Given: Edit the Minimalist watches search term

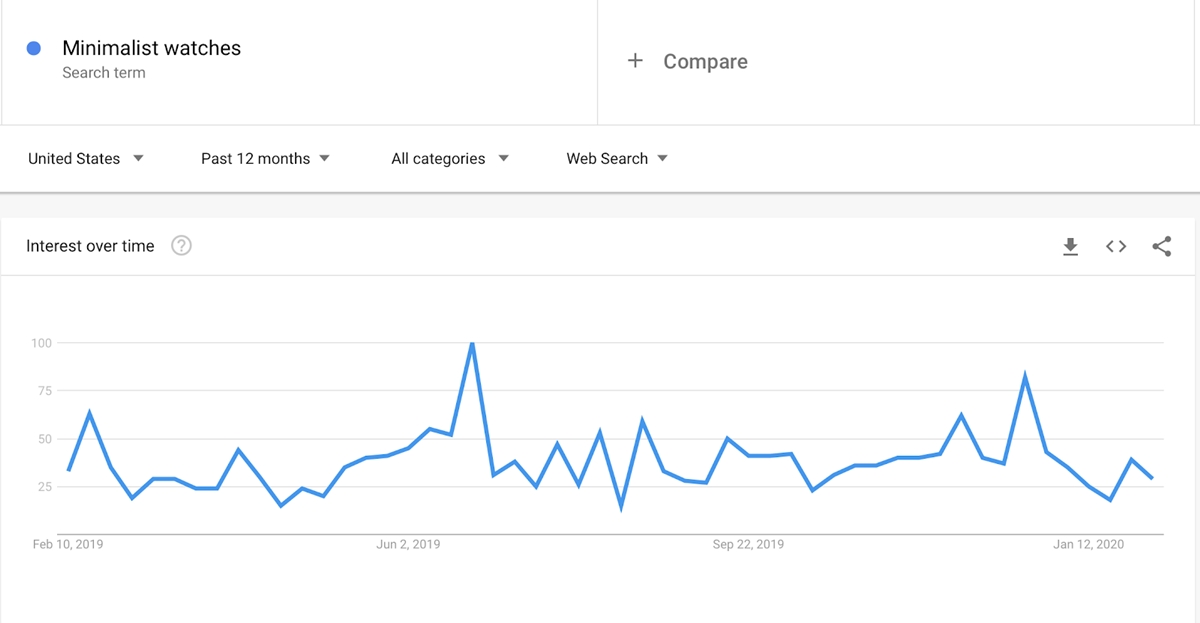Looking at the screenshot, I should 151,48.
